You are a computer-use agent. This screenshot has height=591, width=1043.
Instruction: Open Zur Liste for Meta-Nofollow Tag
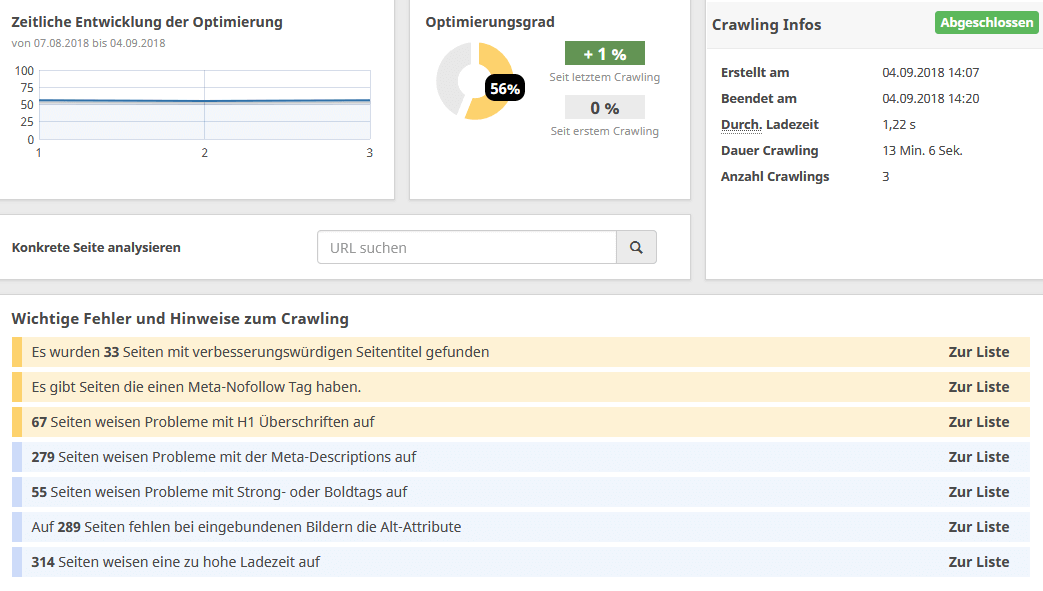(978, 387)
